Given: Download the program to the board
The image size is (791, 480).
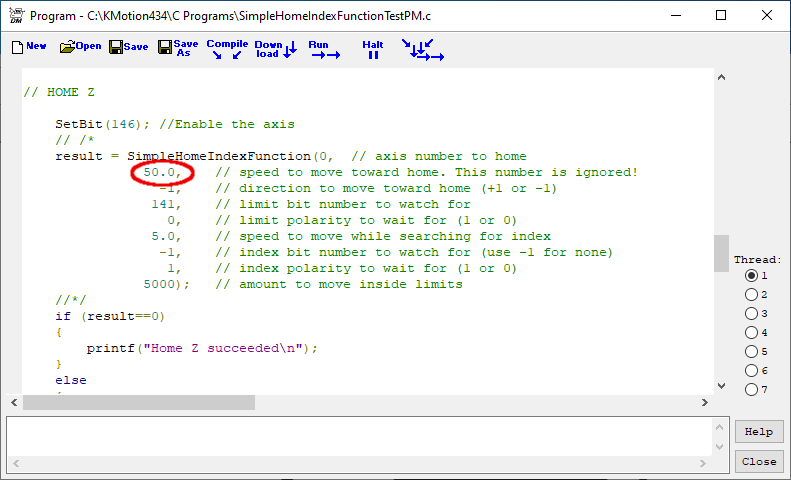Looking at the screenshot, I should click(275, 49).
